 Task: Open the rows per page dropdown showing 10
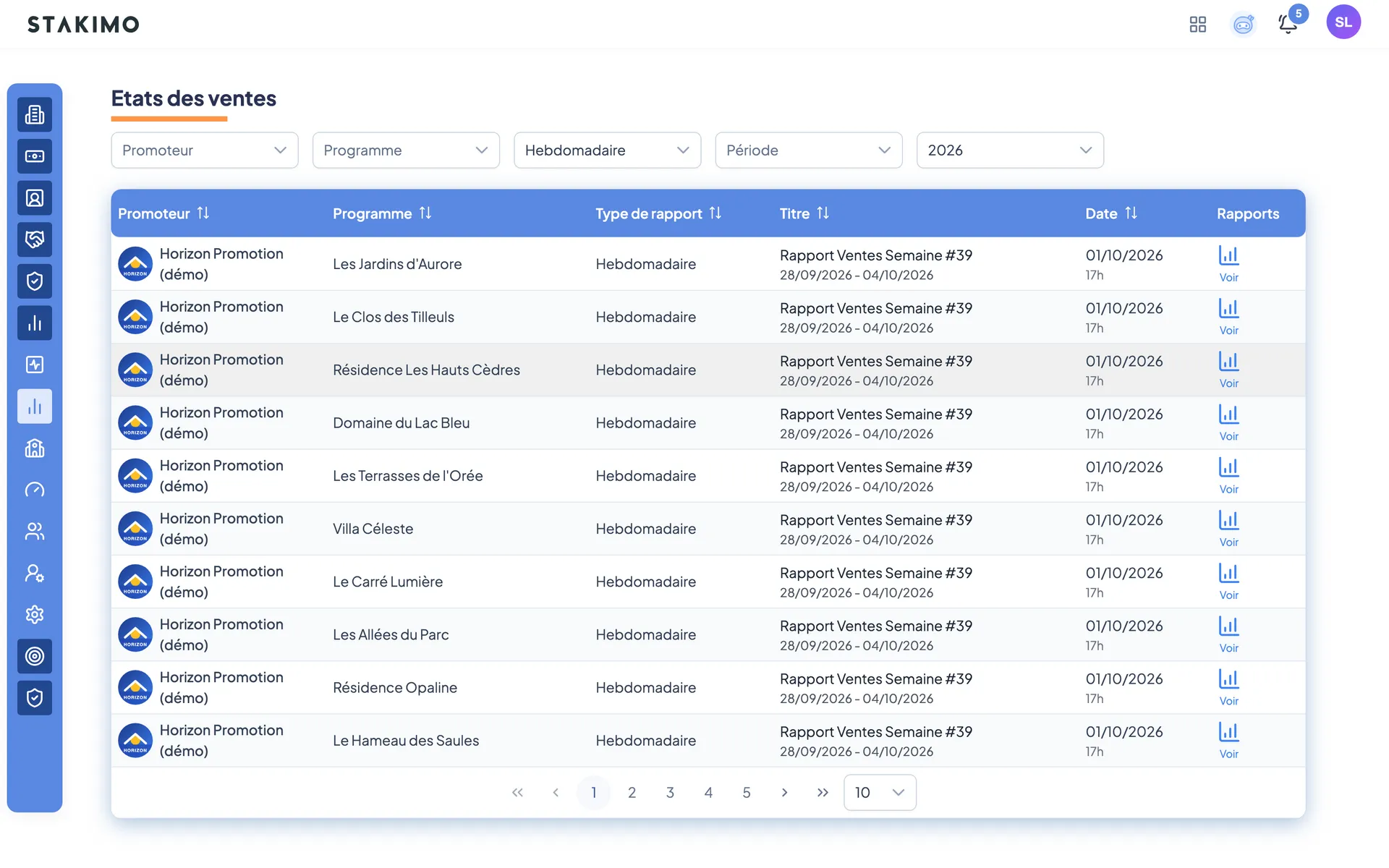(x=880, y=792)
